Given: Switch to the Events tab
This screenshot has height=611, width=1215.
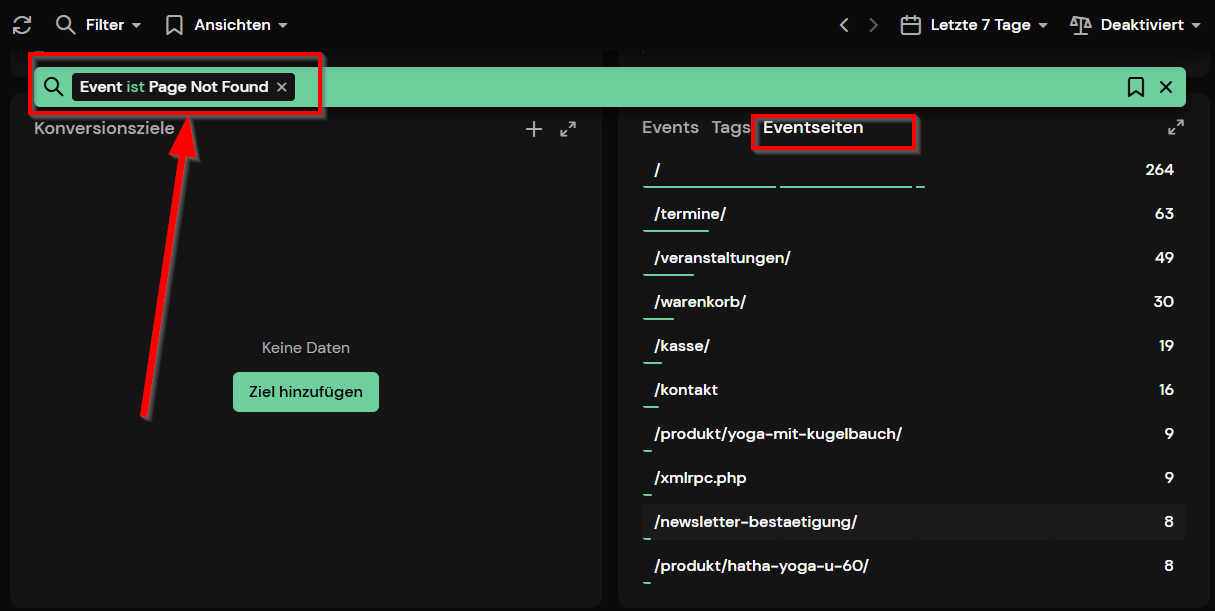Looking at the screenshot, I should click(x=670, y=128).
